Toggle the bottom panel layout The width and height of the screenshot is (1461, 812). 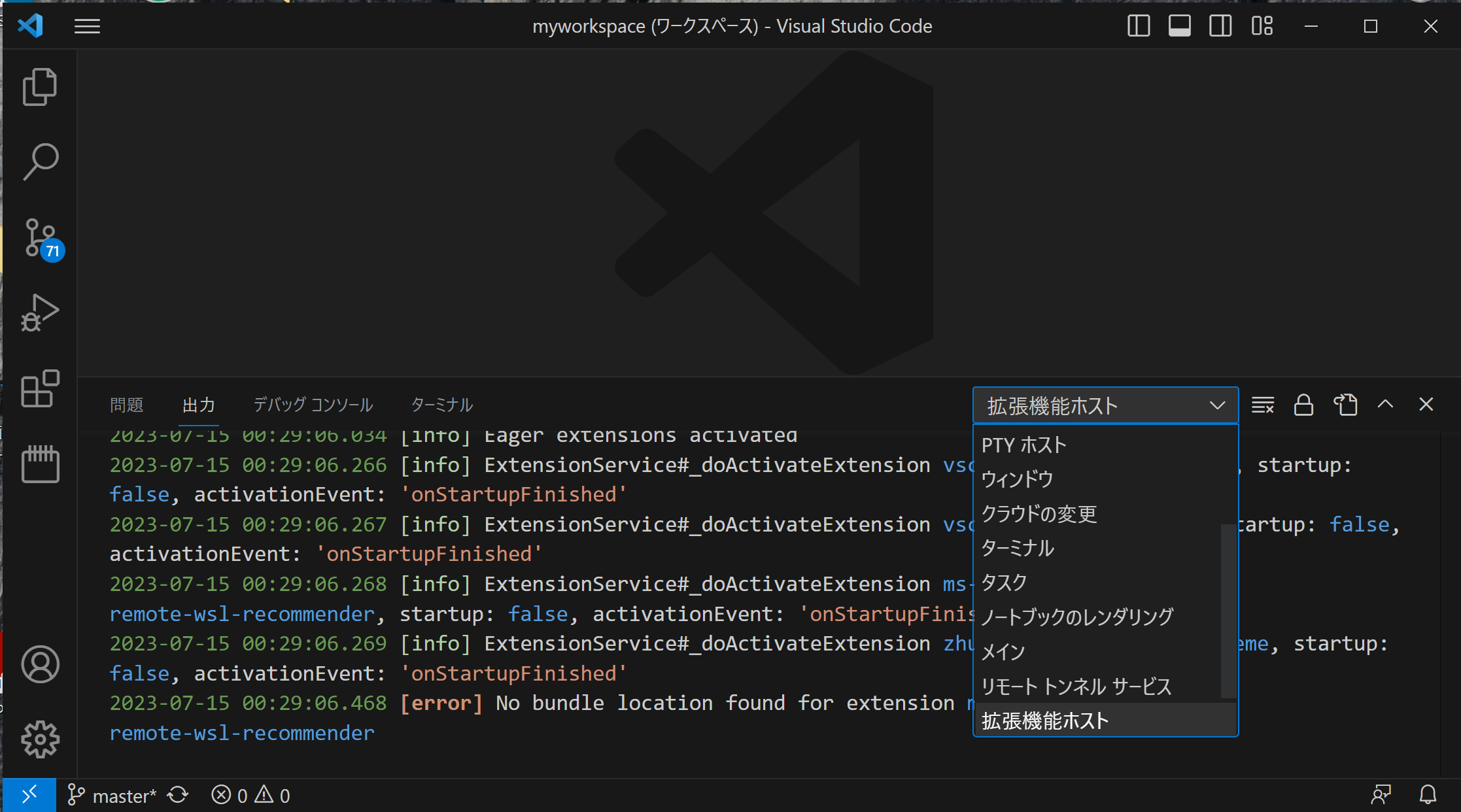(x=1180, y=26)
